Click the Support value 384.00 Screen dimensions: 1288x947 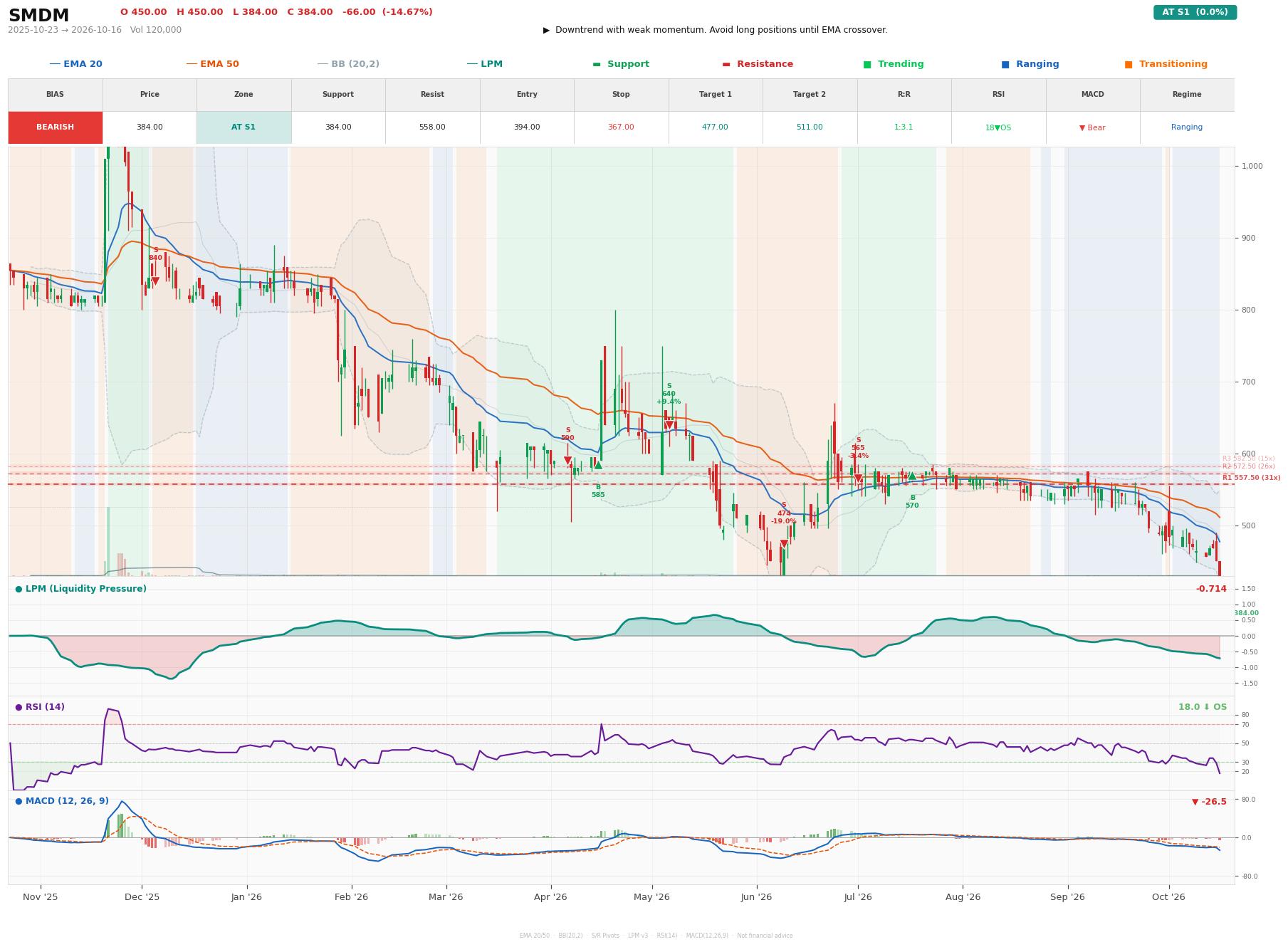pos(338,127)
